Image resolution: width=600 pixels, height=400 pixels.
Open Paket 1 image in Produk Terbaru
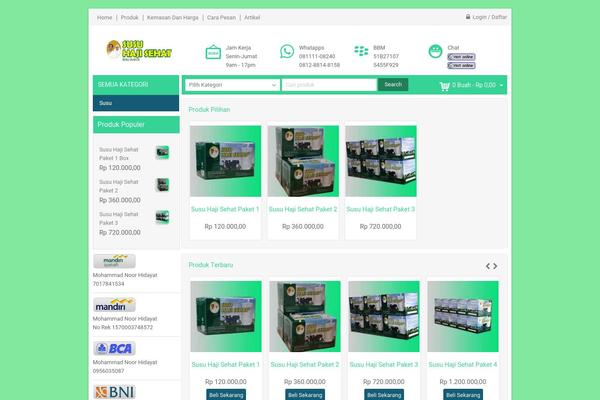[226, 317]
